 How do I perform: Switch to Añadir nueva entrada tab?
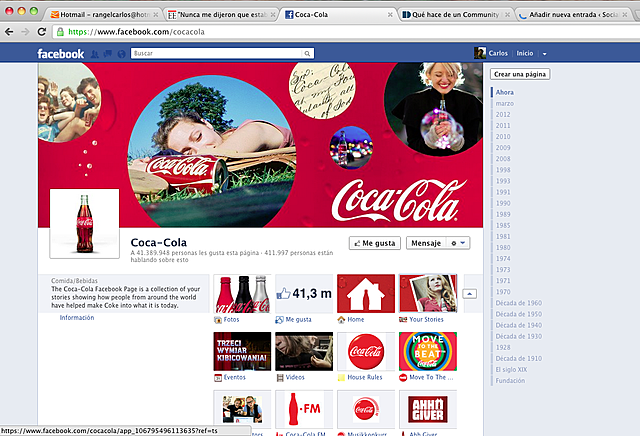(573, 15)
